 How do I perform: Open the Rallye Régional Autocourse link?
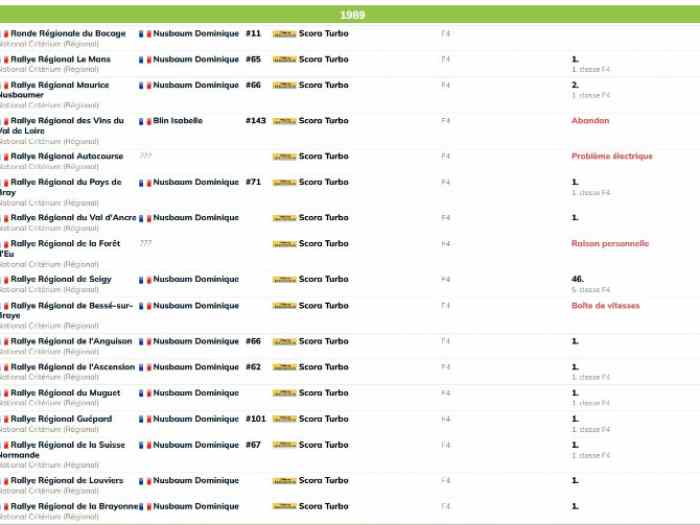(x=67, y=156)
